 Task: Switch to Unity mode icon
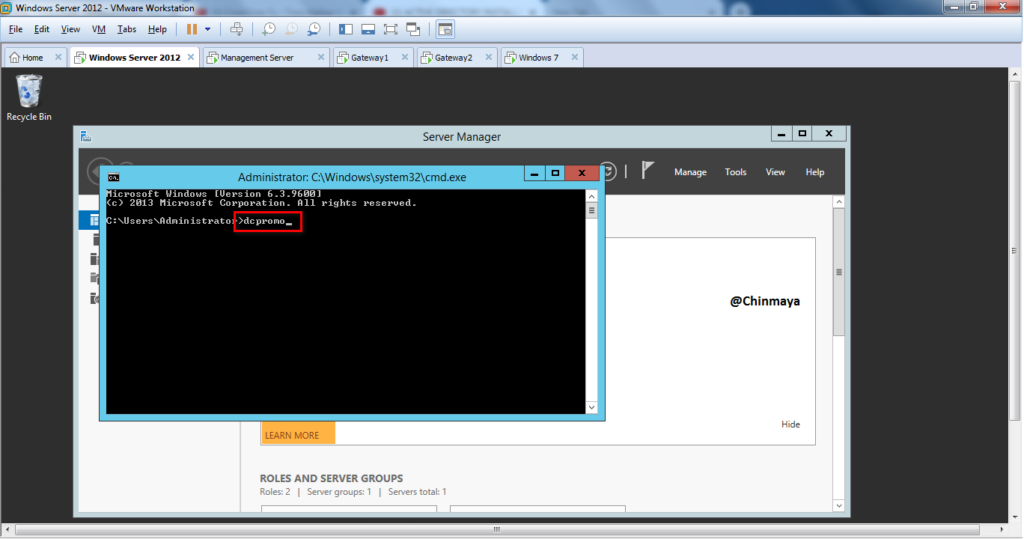[413, 29]
